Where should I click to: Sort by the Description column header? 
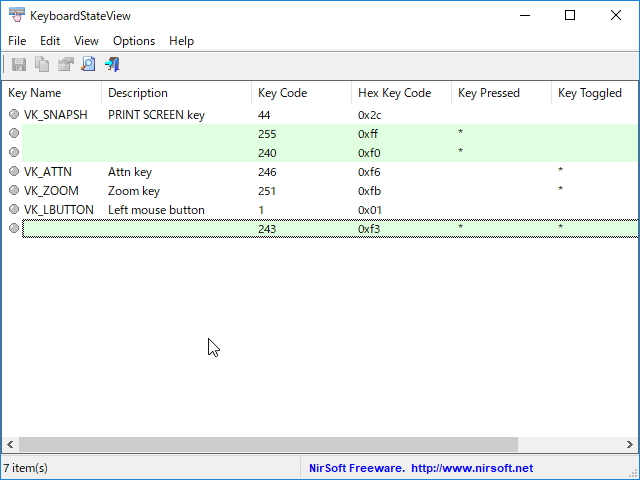177,93
